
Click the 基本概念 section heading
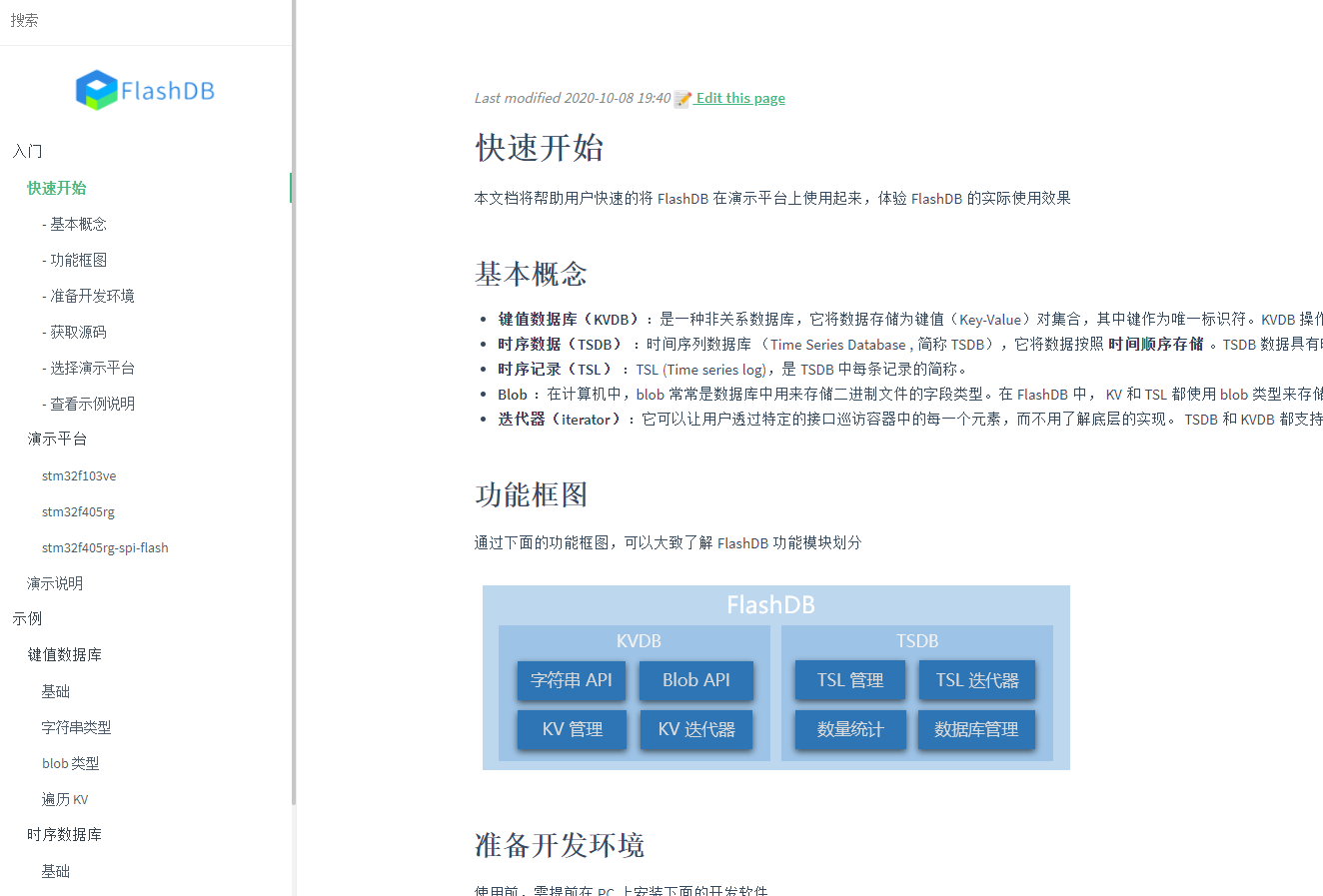[x=532, y=274]
